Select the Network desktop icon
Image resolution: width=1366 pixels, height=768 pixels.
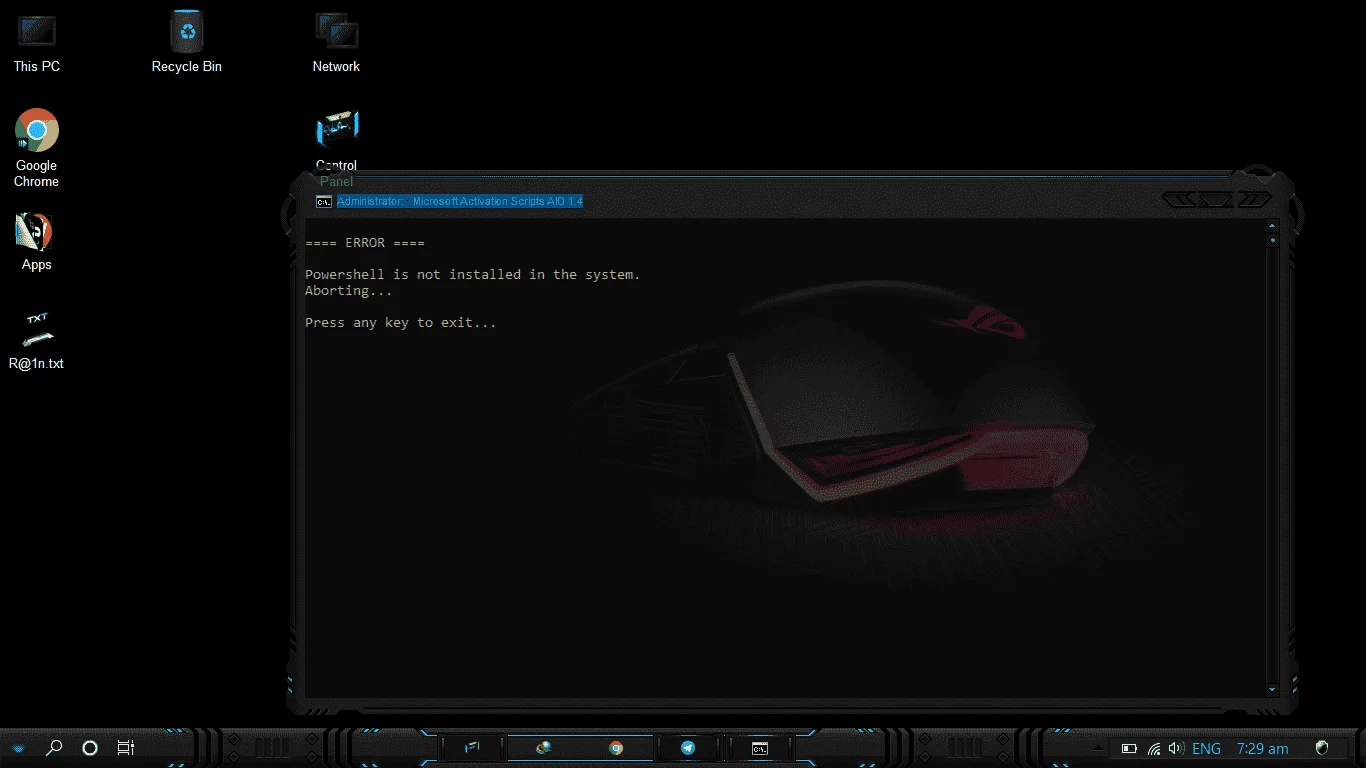(x=336, y=42)
